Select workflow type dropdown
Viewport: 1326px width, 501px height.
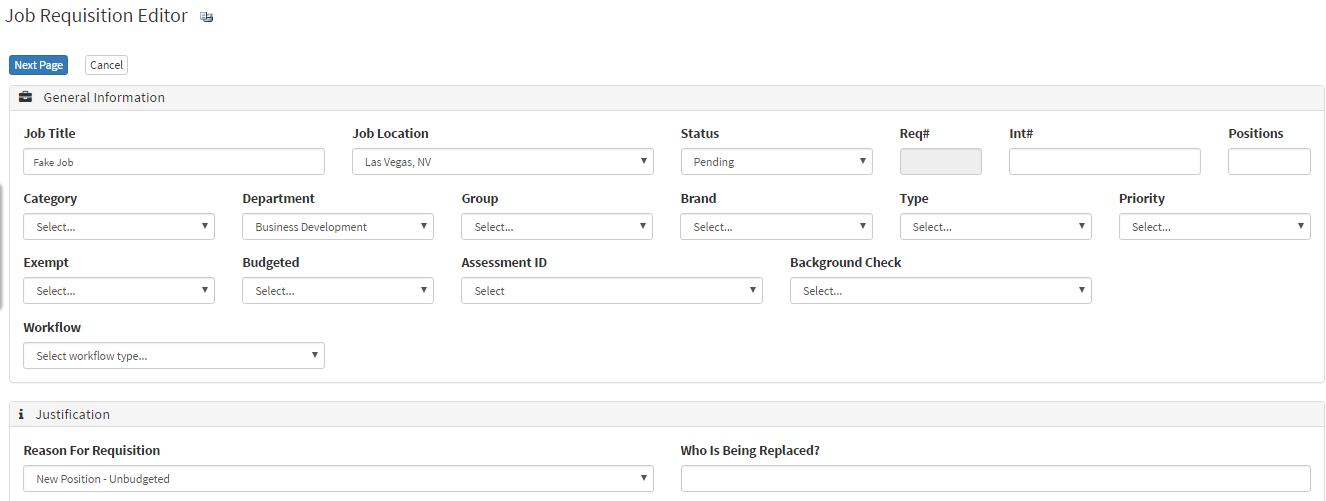coord(174,356)
